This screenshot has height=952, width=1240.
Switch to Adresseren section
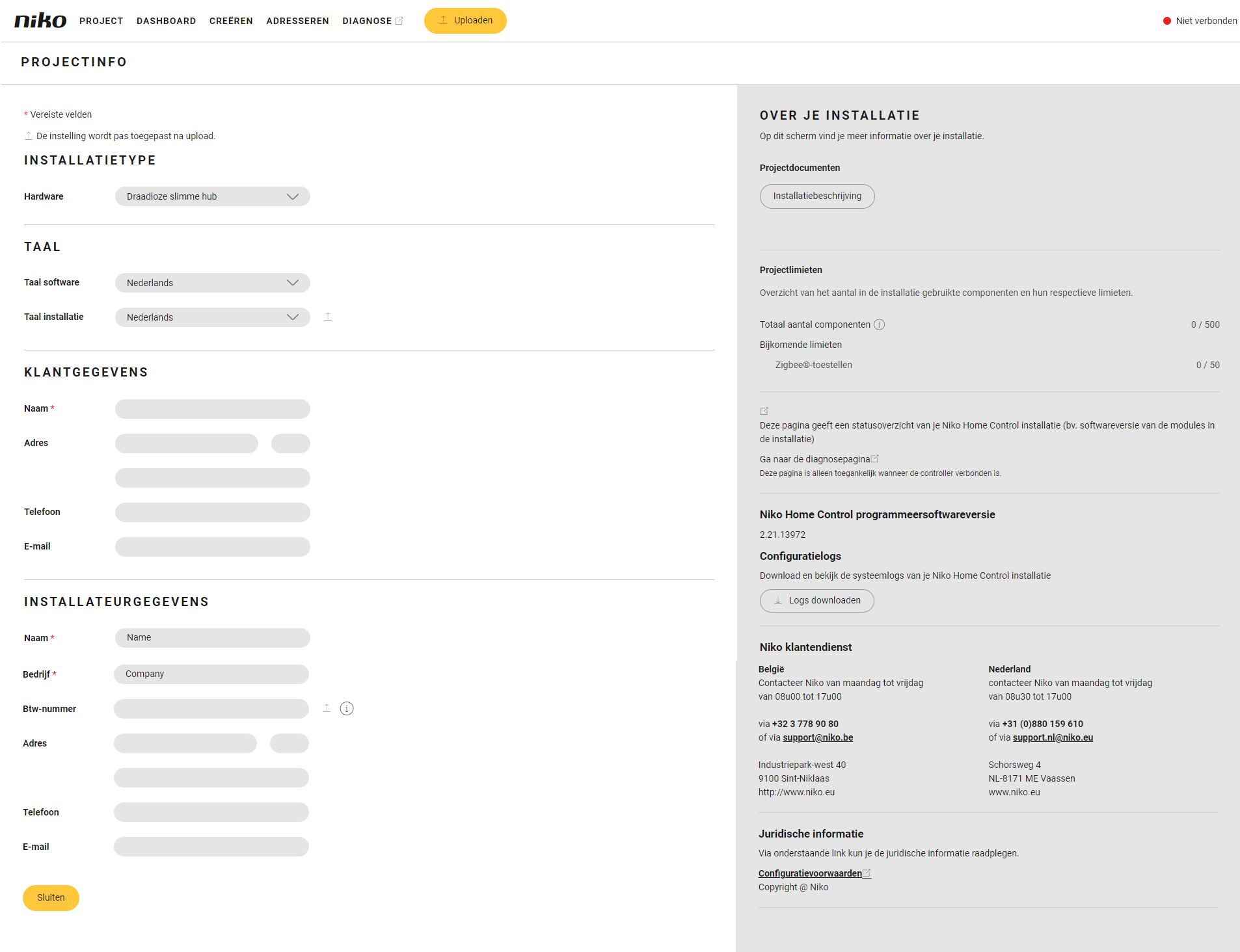[297, 21]
